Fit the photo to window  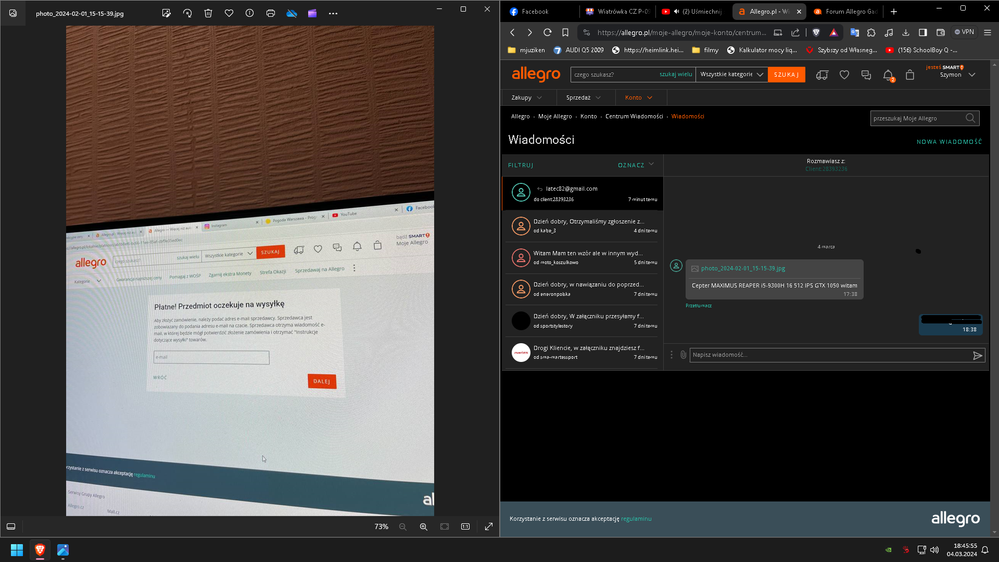click(445, 526)
